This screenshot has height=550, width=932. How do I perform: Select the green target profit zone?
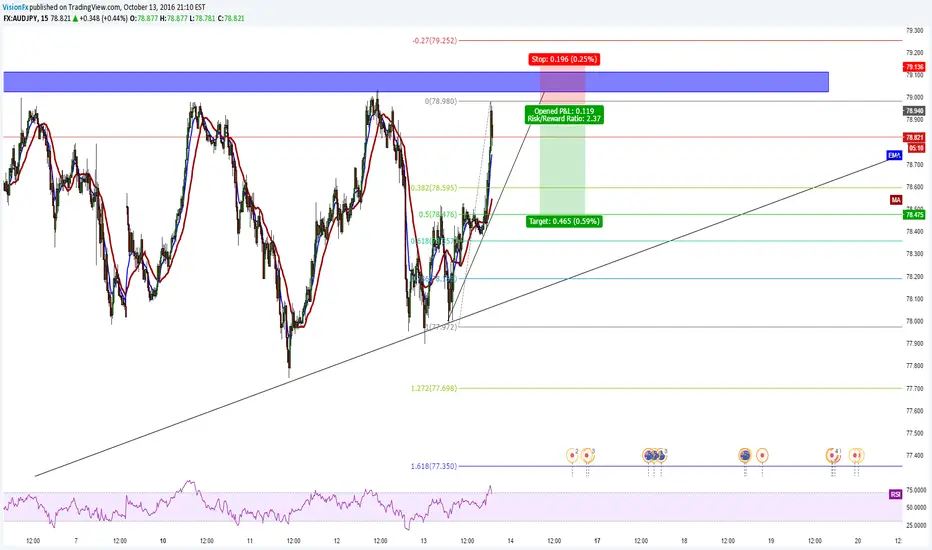(562, 169)
